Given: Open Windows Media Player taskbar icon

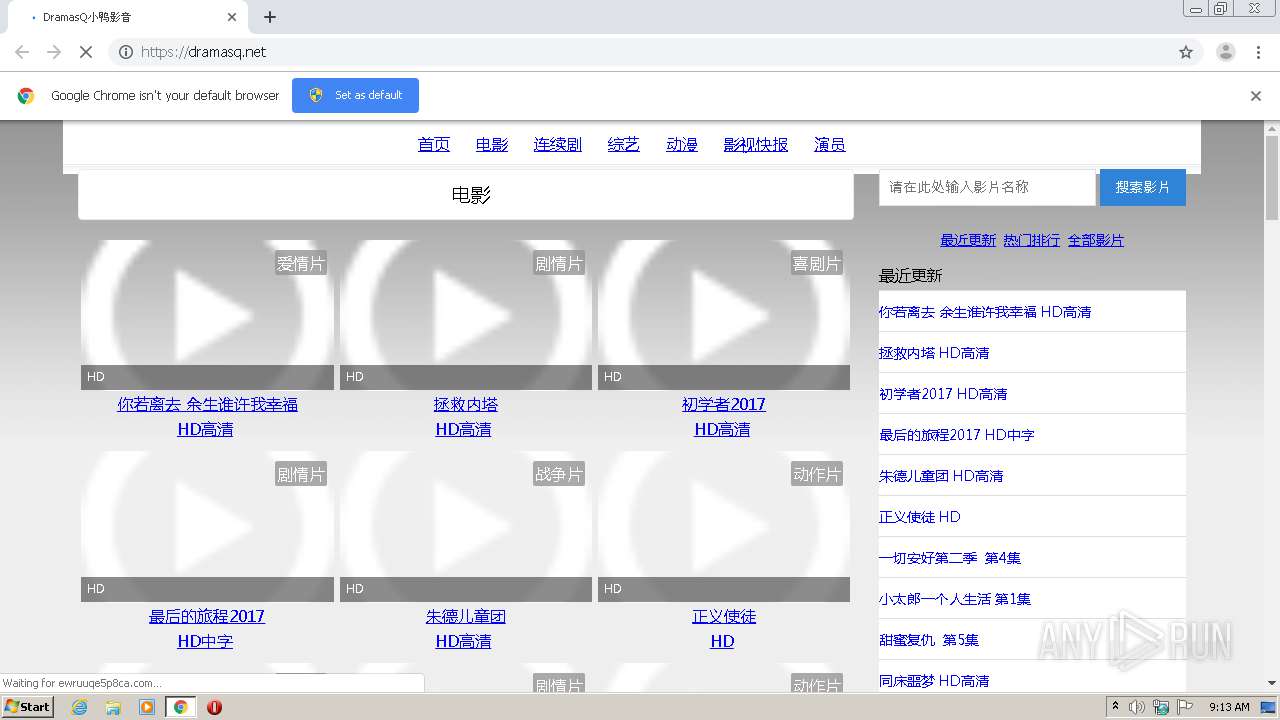Looking at the screenshot, I should tap(147, 707).
